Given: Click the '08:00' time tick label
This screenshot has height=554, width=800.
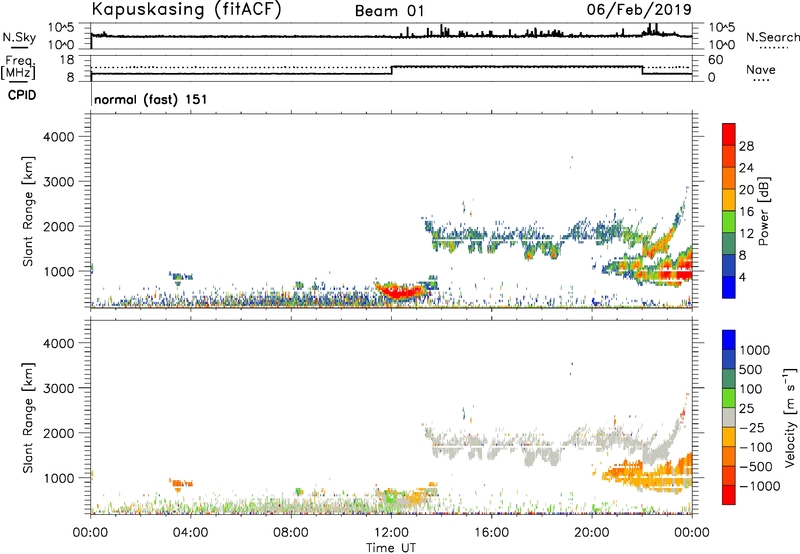Looking at the screenshot, I should (291, 533).
